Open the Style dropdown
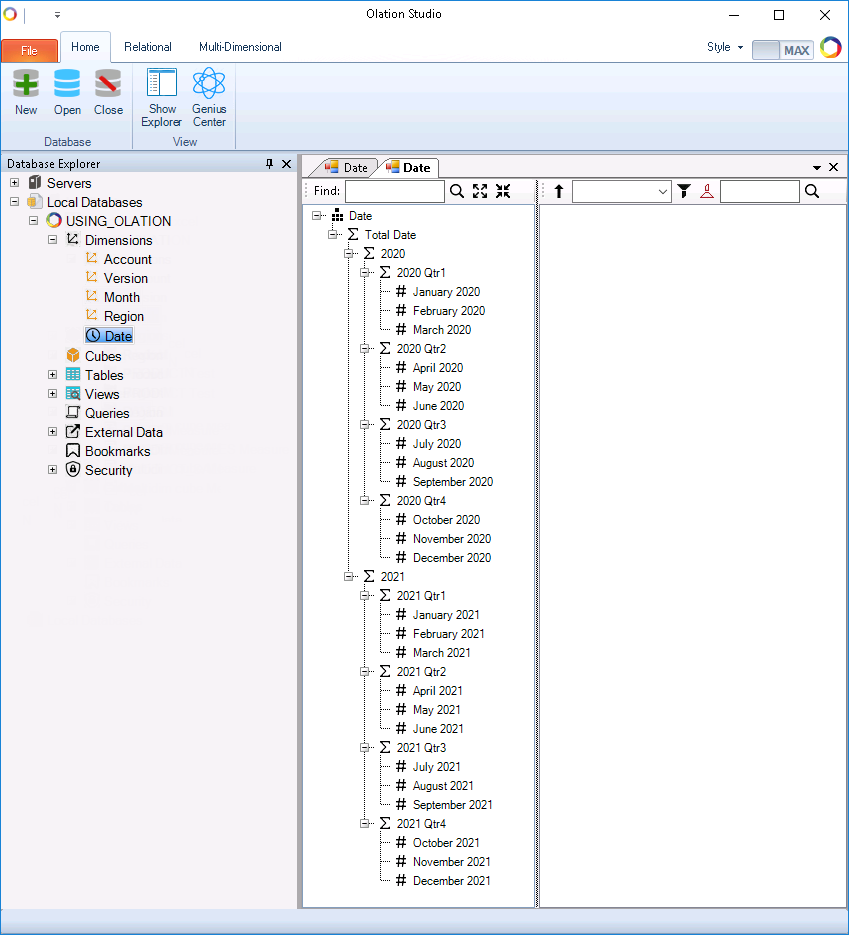 pos(724,47)
